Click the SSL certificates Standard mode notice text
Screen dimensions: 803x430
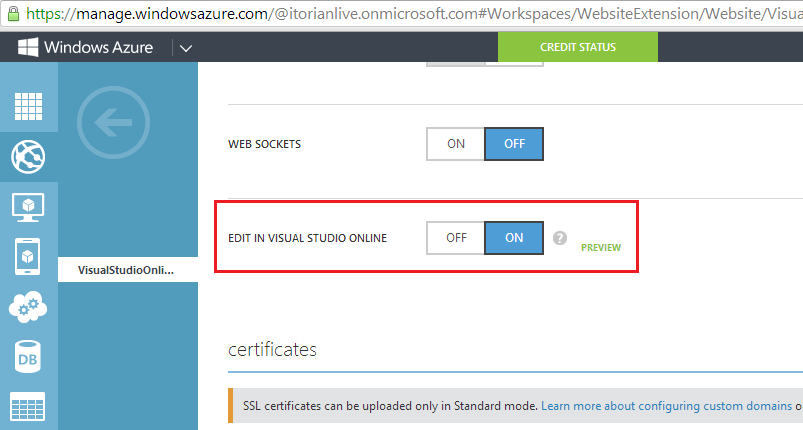click(x=390, y=406)
